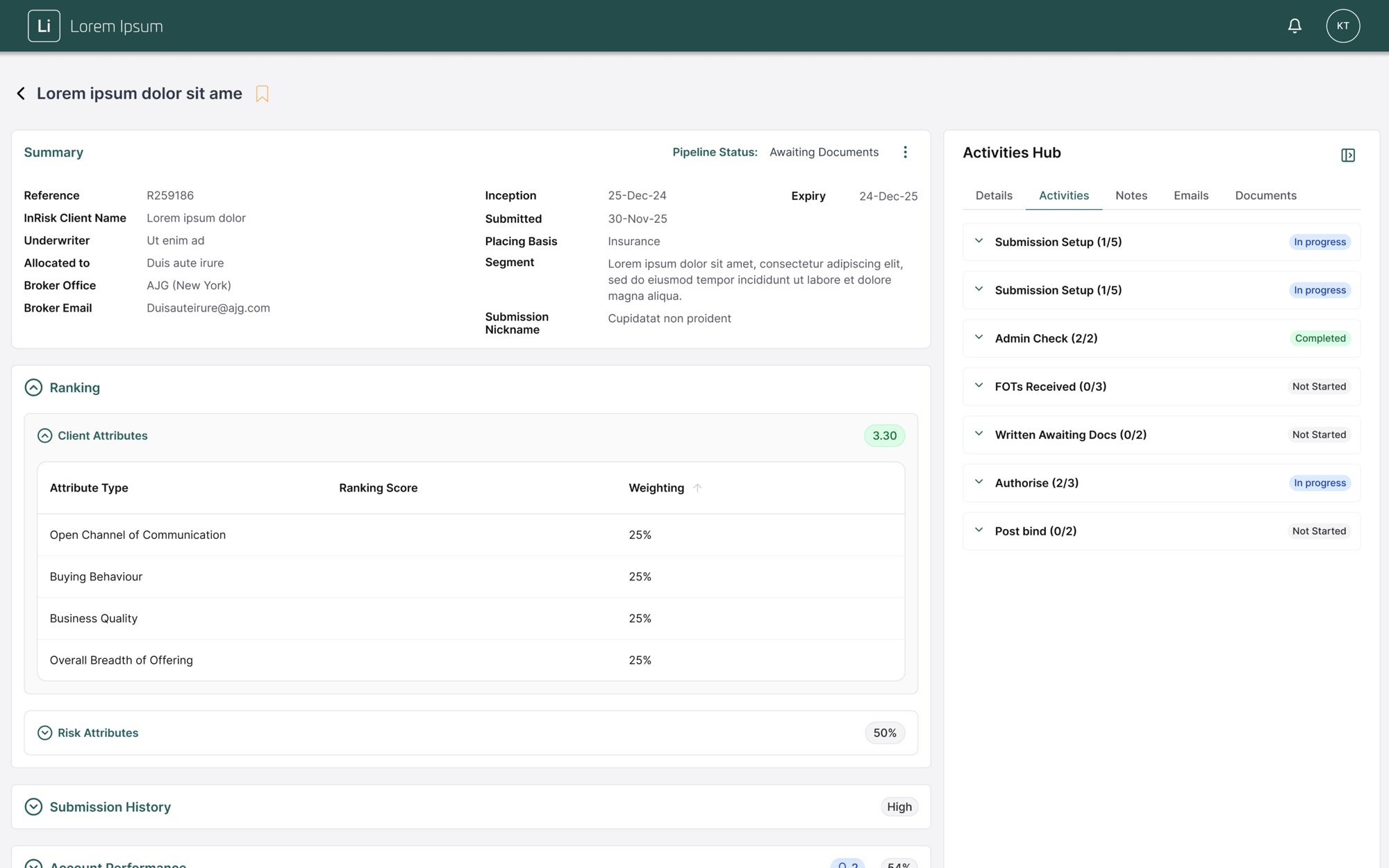Click the Li logo icon
This screenshot has height=868, width=1389.
(44, 26)
